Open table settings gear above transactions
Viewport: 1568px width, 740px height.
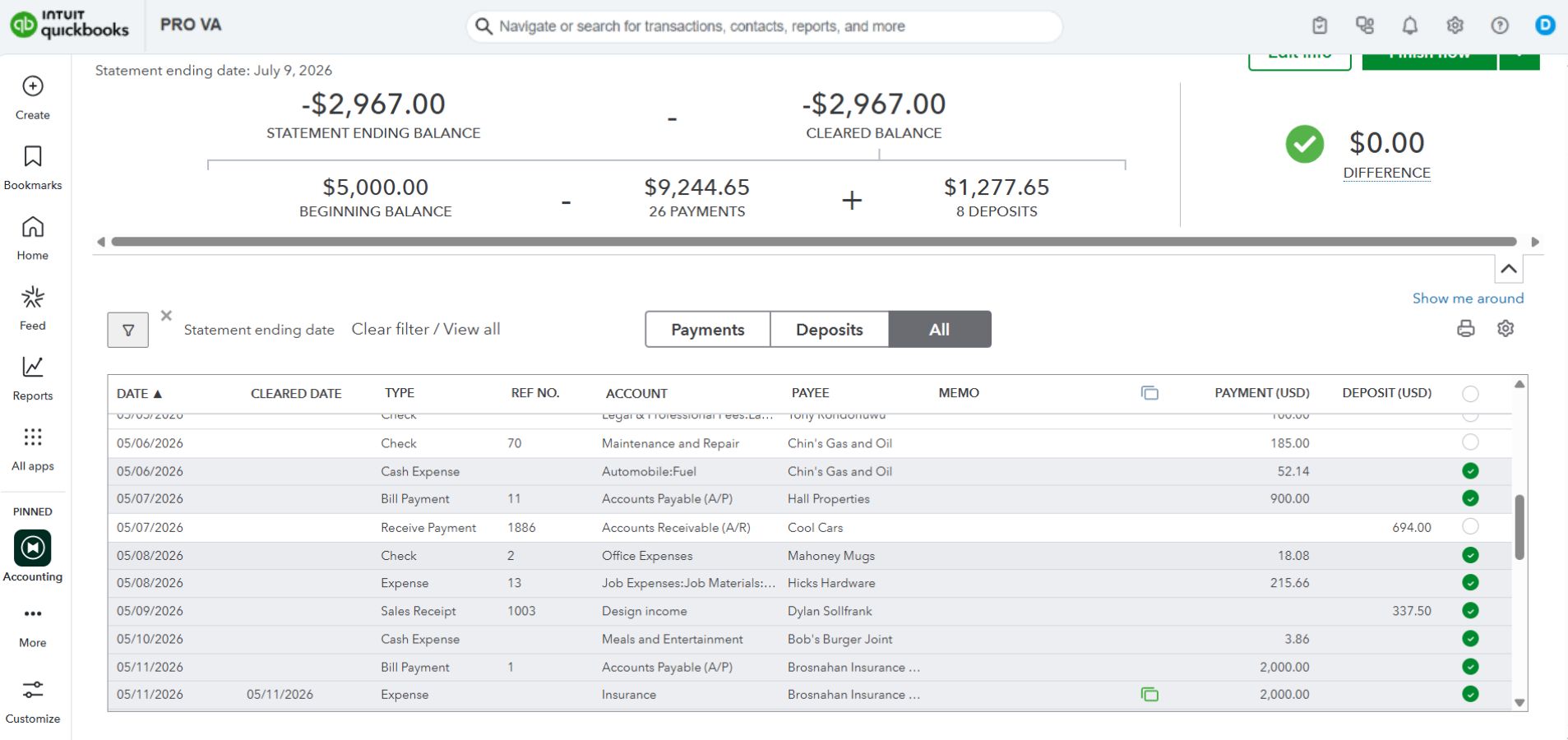tap(1506, 329)
